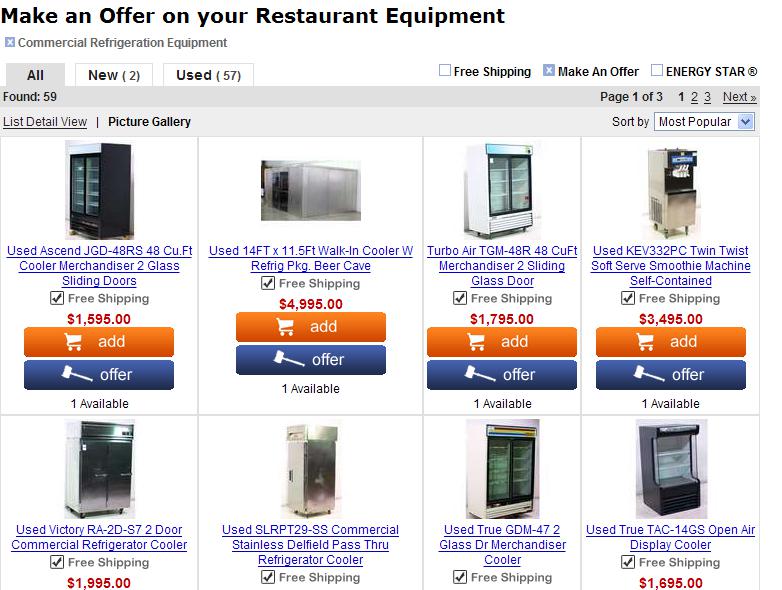Add Turbo Air TGM-48R to cart
Screen dimensions: 782x590
(502, 342)
